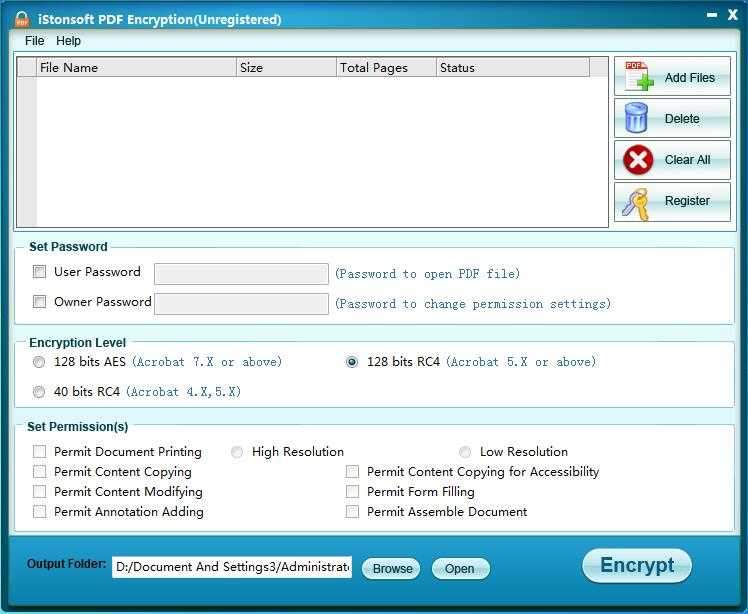
Task: Click the User Password input field
Action: [241, 274]
